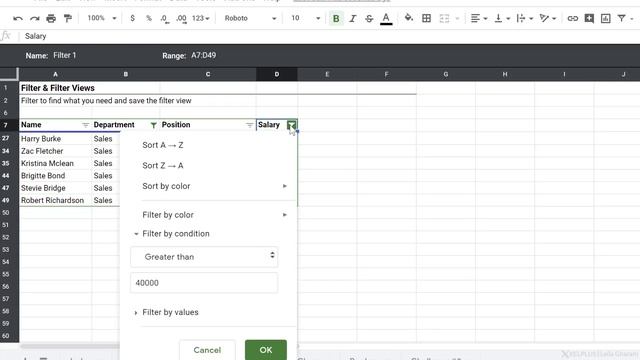Decrease decimal places
640x360 pixels.
(x=164, y=18)
